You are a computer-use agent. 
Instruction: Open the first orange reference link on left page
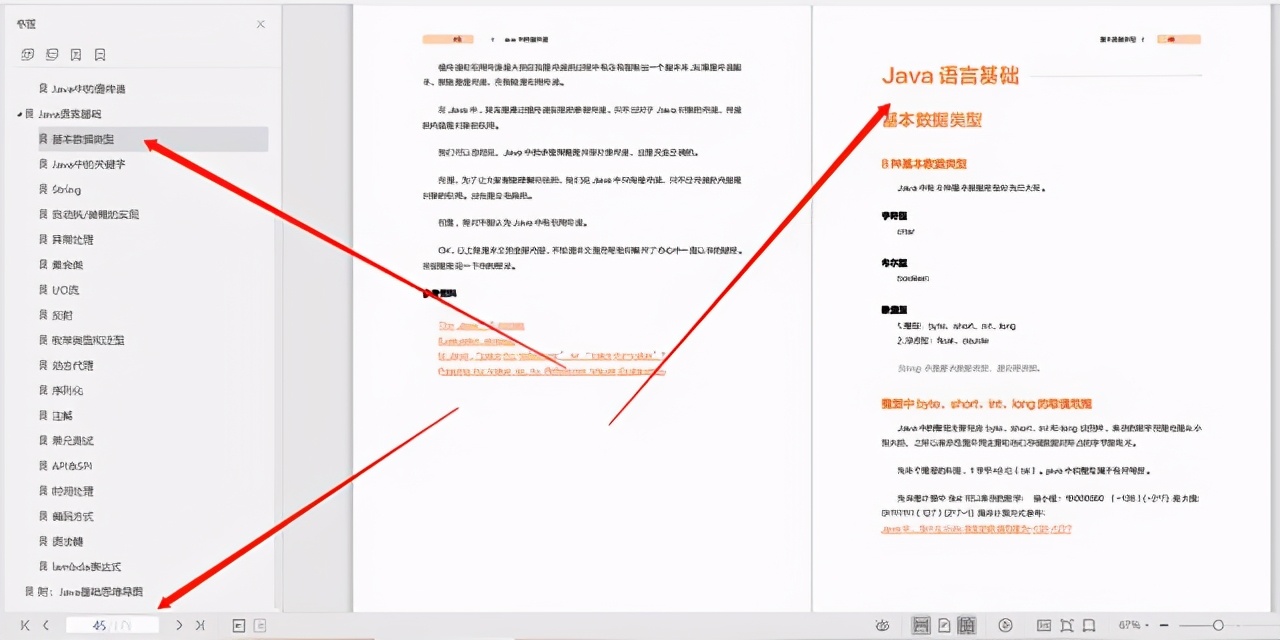point(481,326)
